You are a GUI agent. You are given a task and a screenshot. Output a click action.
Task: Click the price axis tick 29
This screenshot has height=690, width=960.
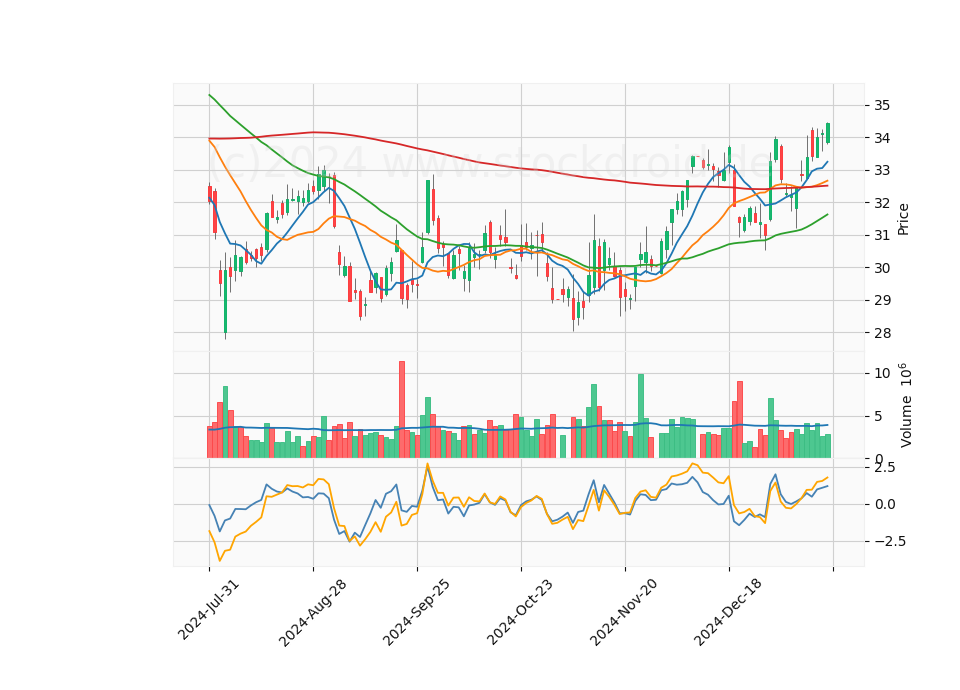882,300
